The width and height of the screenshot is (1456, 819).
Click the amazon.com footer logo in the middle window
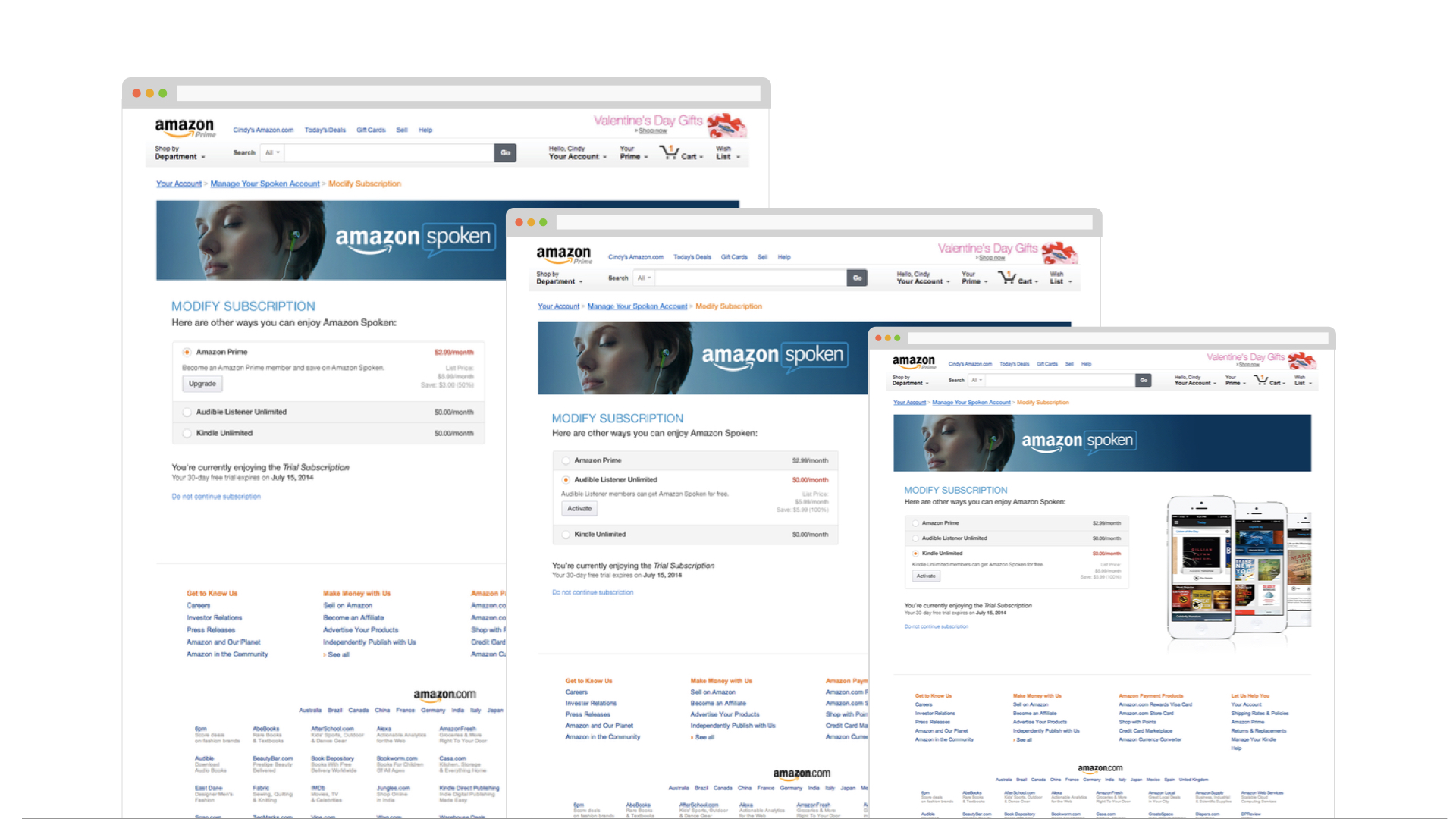point(802,773)
